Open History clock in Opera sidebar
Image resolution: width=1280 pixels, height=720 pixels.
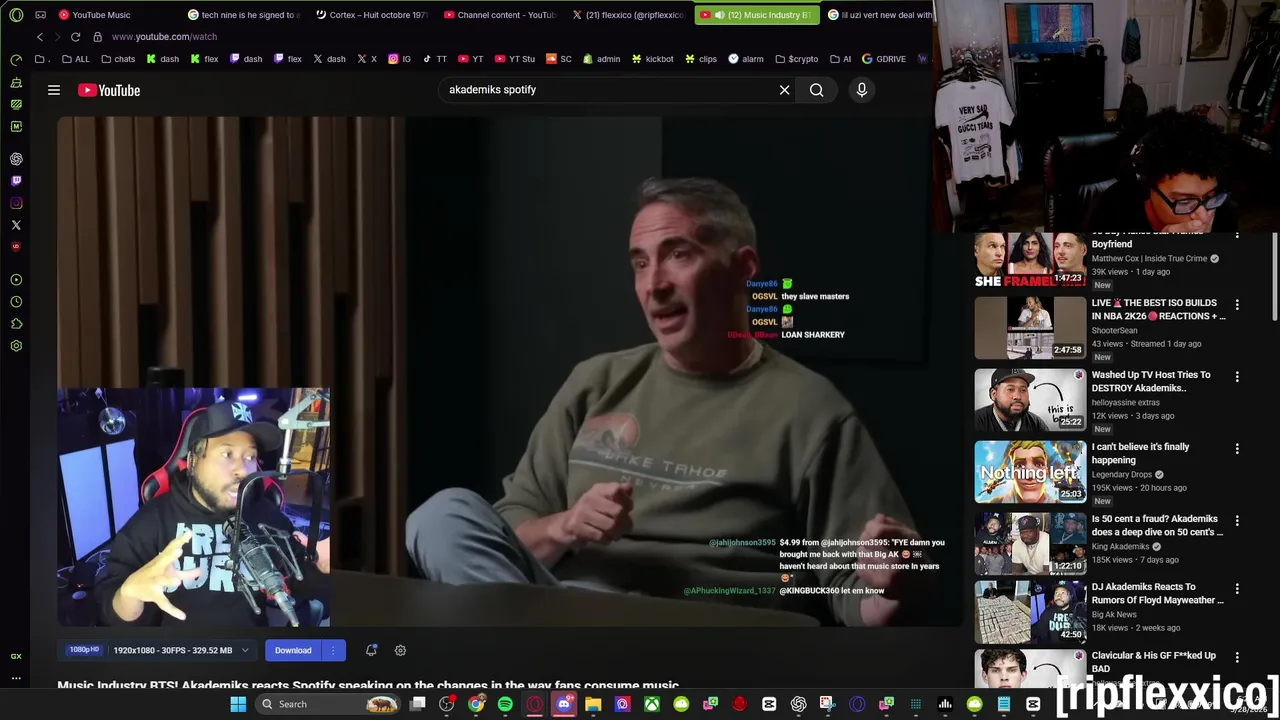pyautogui.click(x=16, y=302)
